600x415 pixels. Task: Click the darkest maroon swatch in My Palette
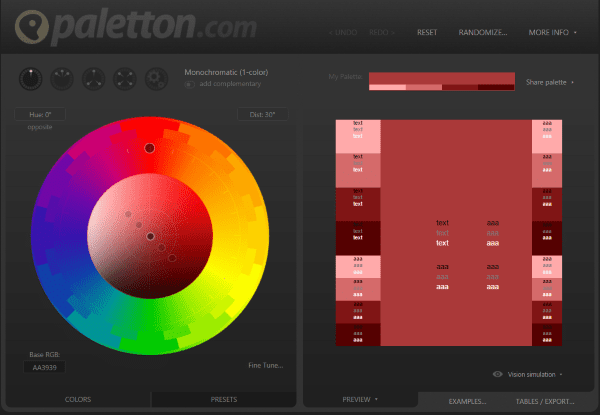(x=496, y=88)
